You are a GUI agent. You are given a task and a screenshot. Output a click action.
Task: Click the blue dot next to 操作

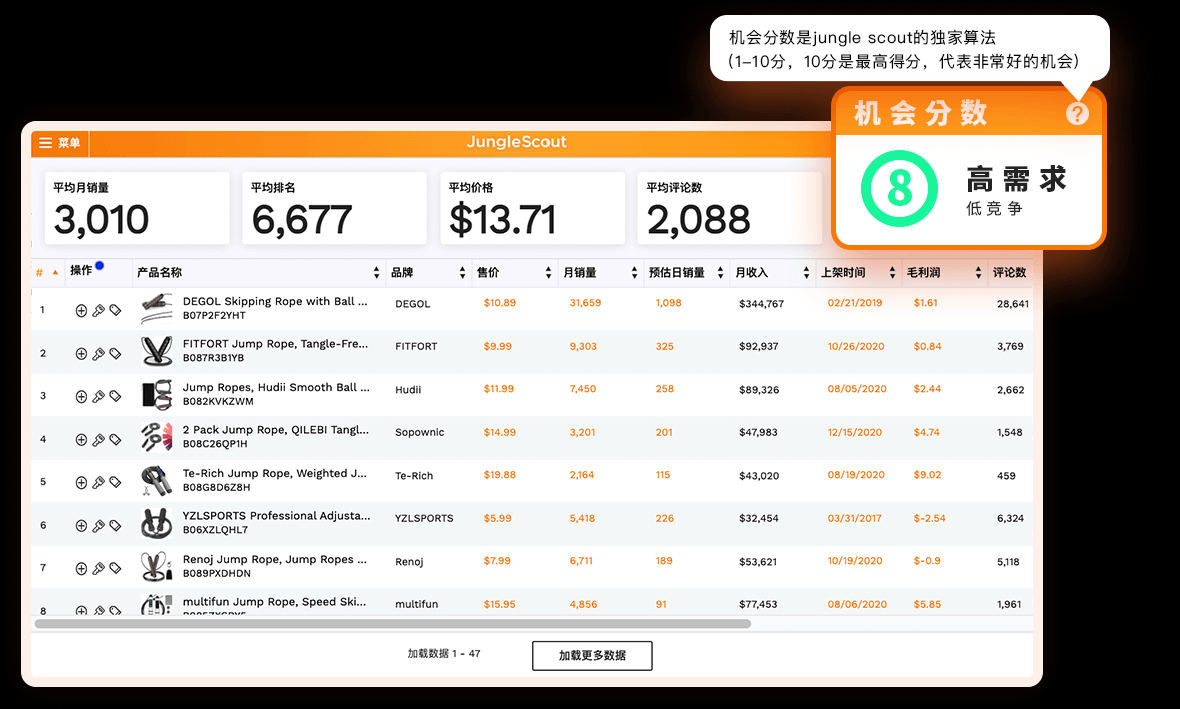[x=99, y=266]
